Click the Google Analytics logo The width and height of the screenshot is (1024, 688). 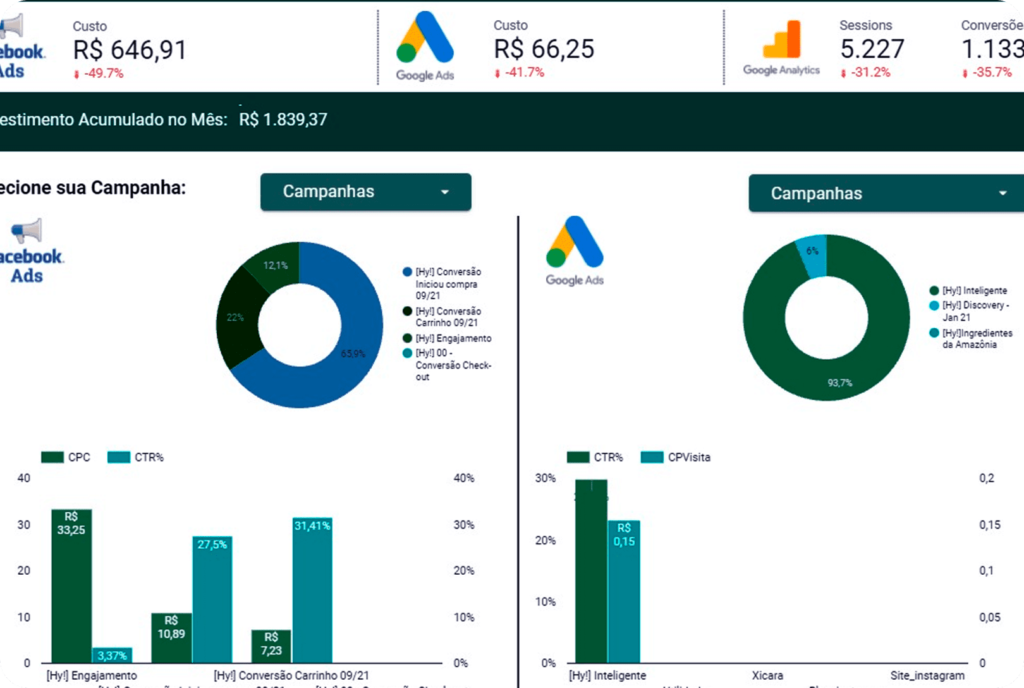tap(781, 47)
